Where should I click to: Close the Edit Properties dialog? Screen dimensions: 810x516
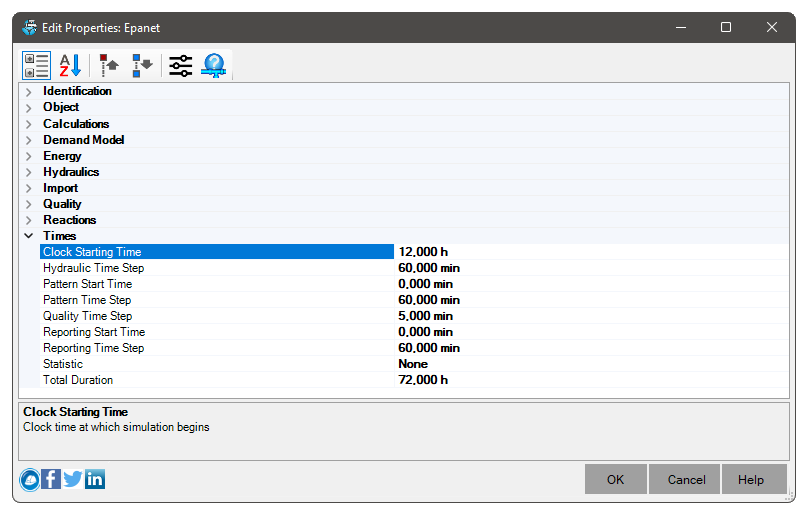(x=772, y=27)
